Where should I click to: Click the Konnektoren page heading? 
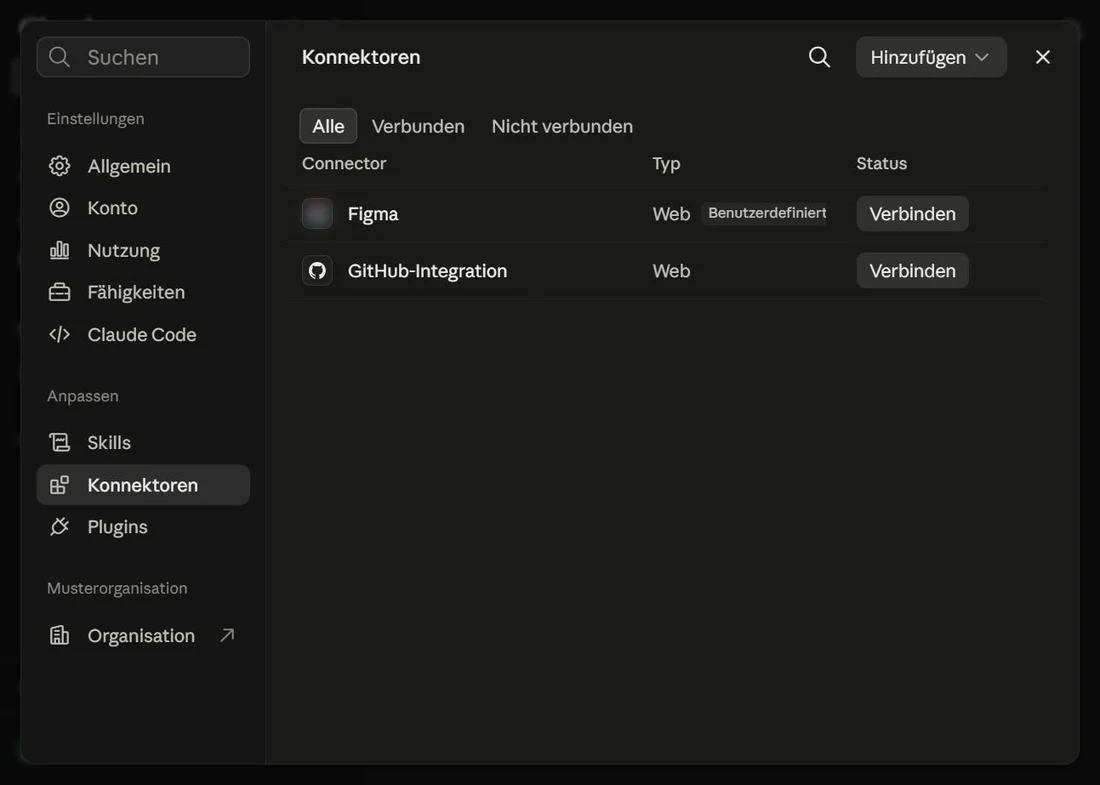click(x=361, y=58)
